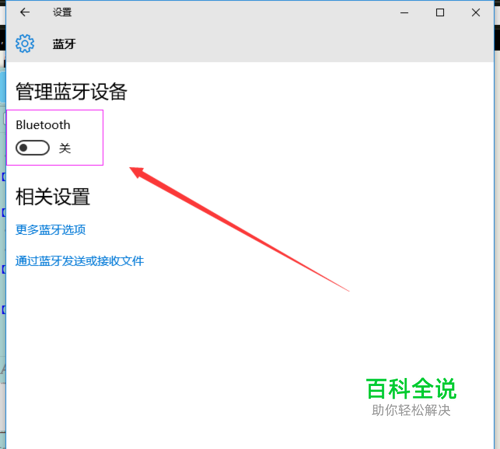This screenshot has height=449, width=500.
Task: Go back with the arrow in title bar
Action: click(x=25, y=13)
